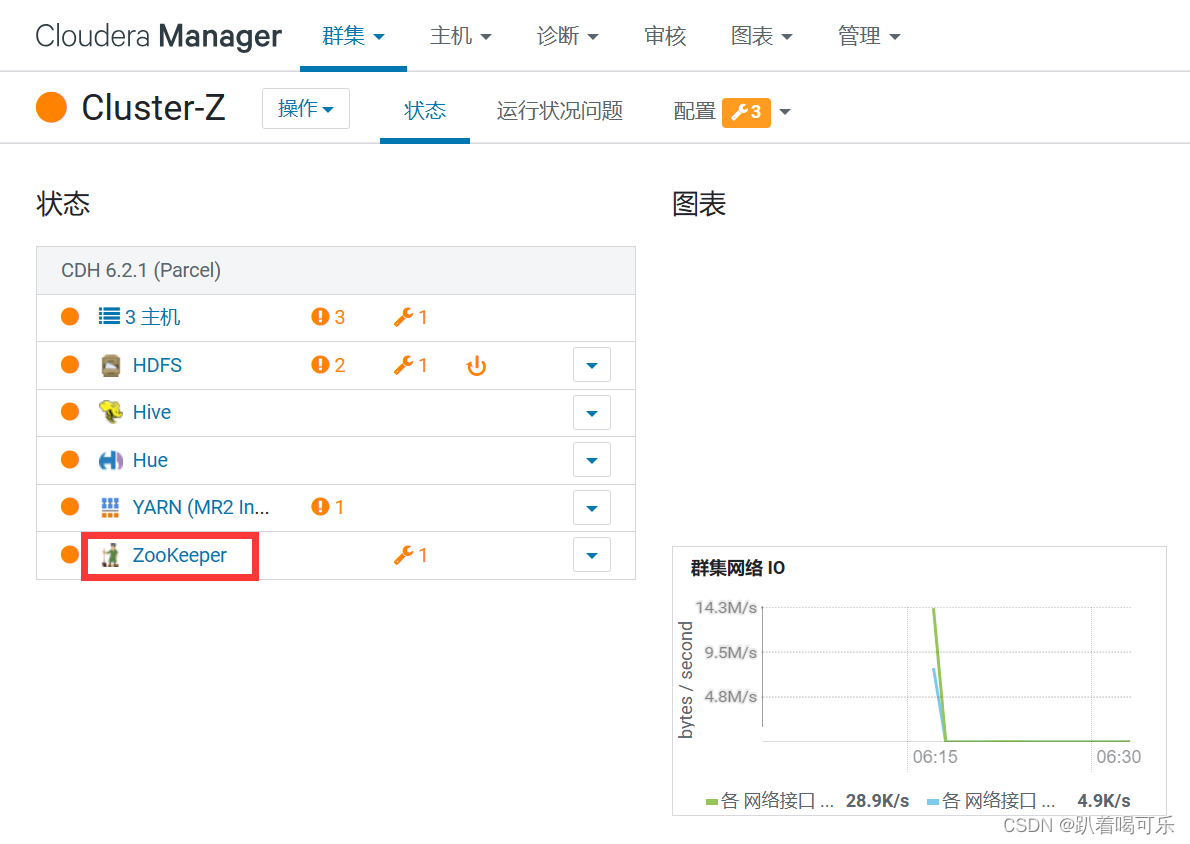Click the Hue health status dot
1190x844 pixels.
[70, 459]
